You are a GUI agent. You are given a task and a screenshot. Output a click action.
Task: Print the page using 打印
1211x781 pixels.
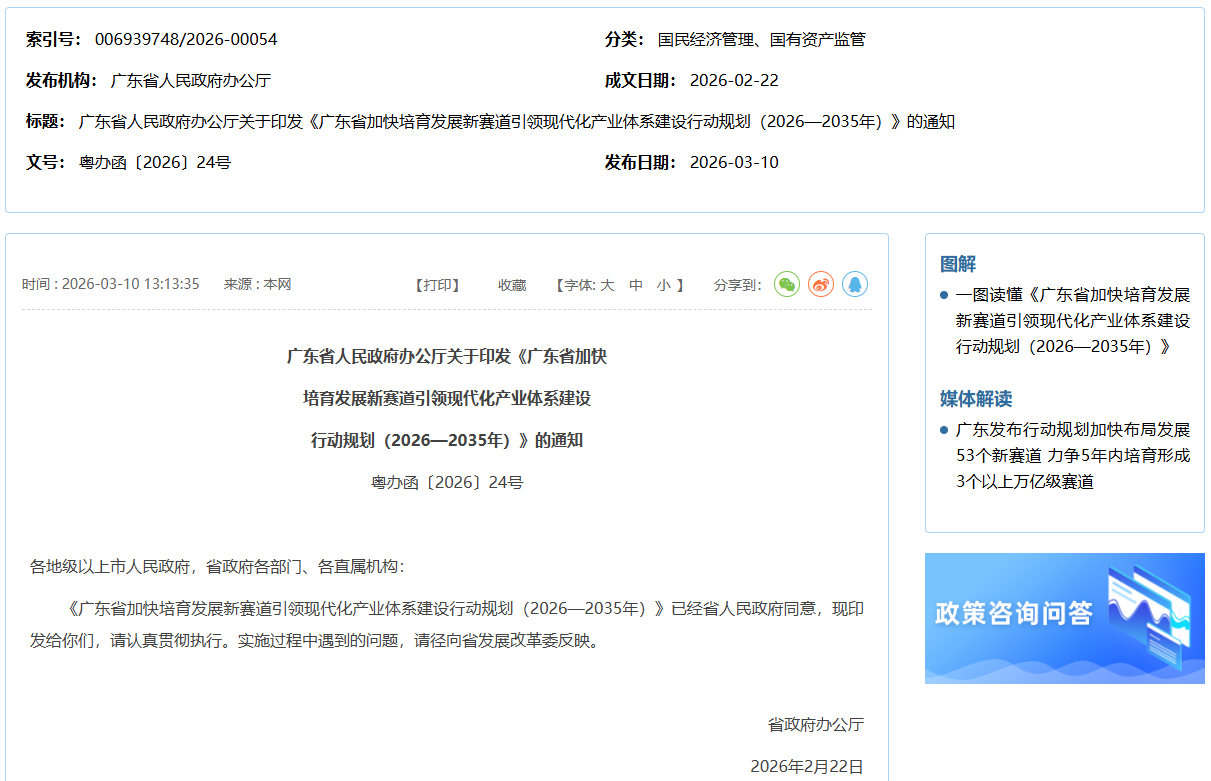(x=437, y=285)
